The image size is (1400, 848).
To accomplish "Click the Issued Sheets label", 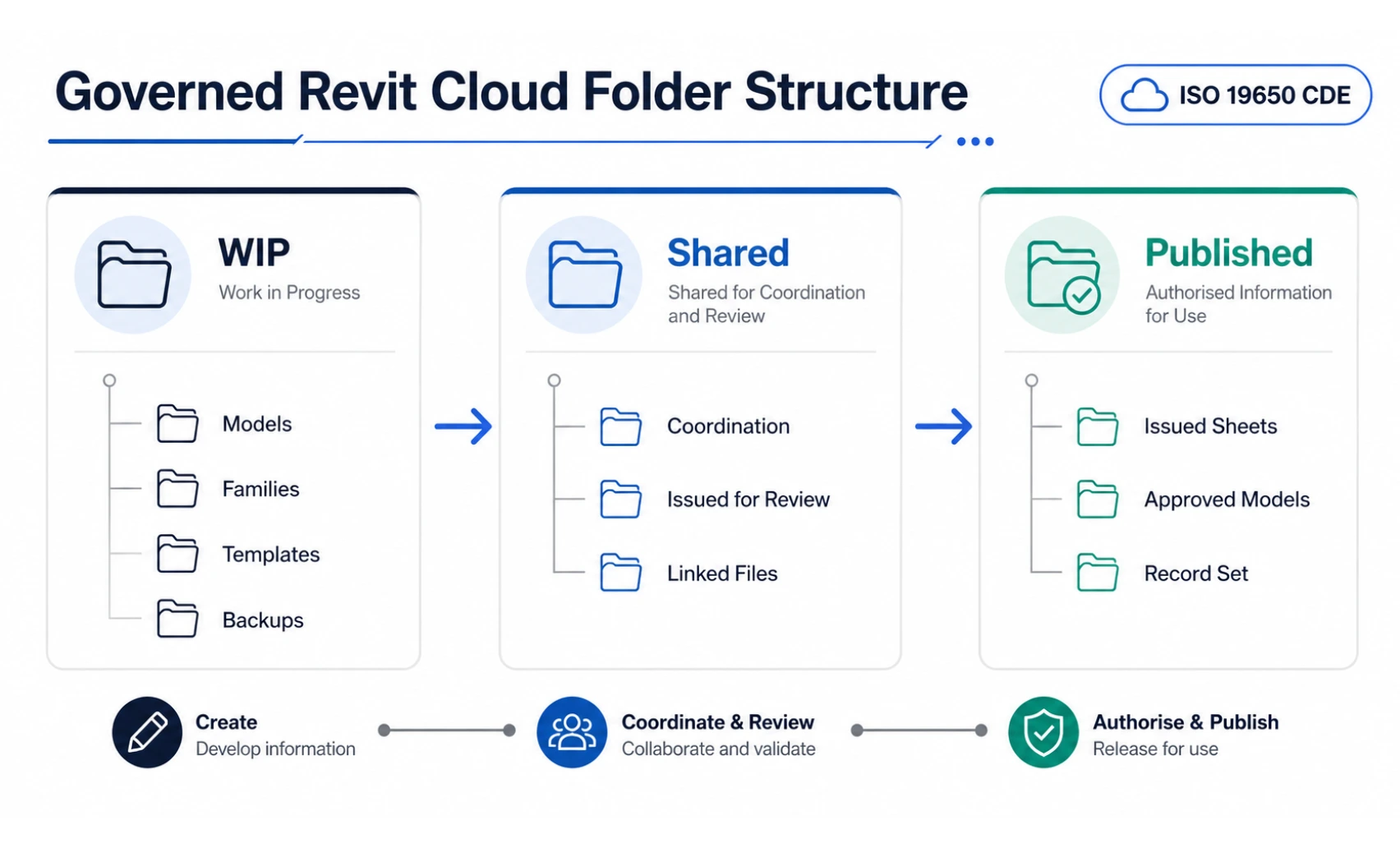I will (x=1210, y=426).
